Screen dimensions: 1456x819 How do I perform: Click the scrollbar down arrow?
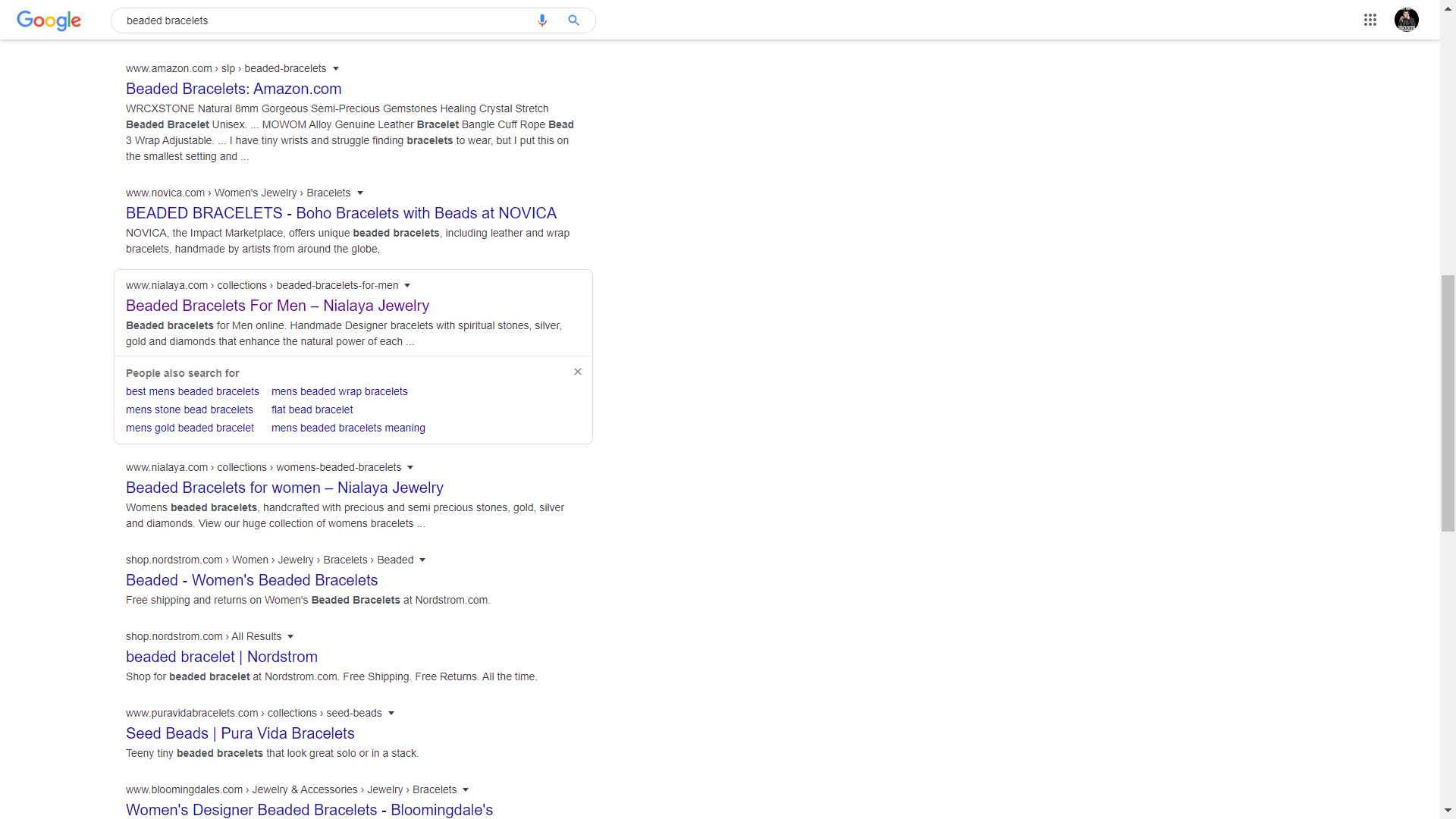pos(1448,811)
